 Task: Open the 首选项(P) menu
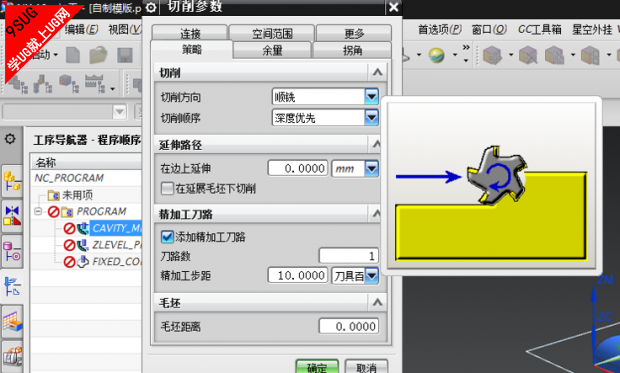[x=440, y=29]
